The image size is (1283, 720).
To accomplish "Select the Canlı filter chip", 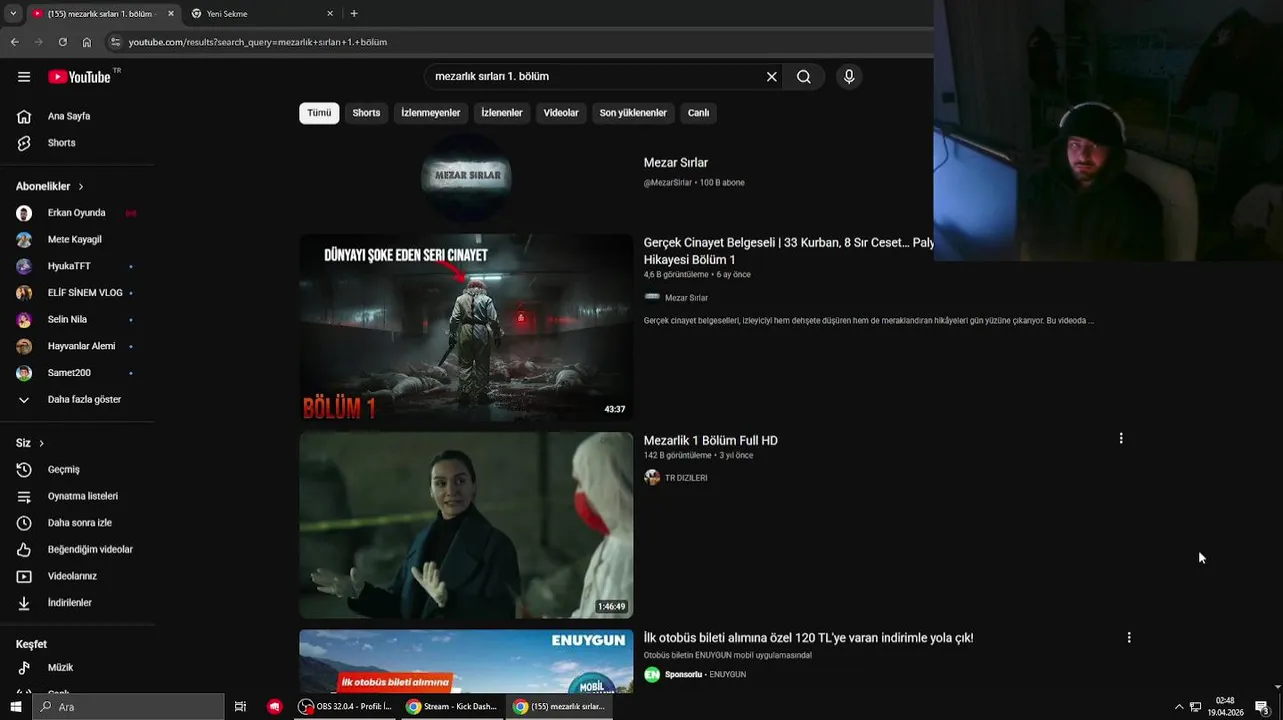I will tap(698, 113).
